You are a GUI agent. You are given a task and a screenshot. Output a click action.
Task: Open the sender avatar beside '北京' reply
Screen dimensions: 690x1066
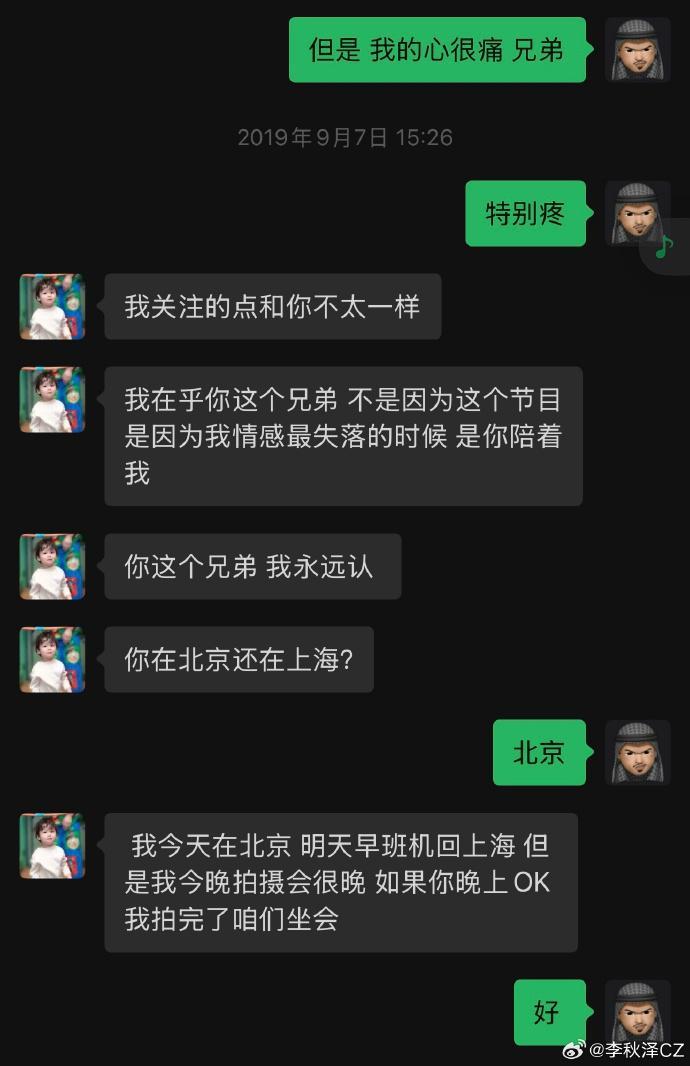pos(638,752)
